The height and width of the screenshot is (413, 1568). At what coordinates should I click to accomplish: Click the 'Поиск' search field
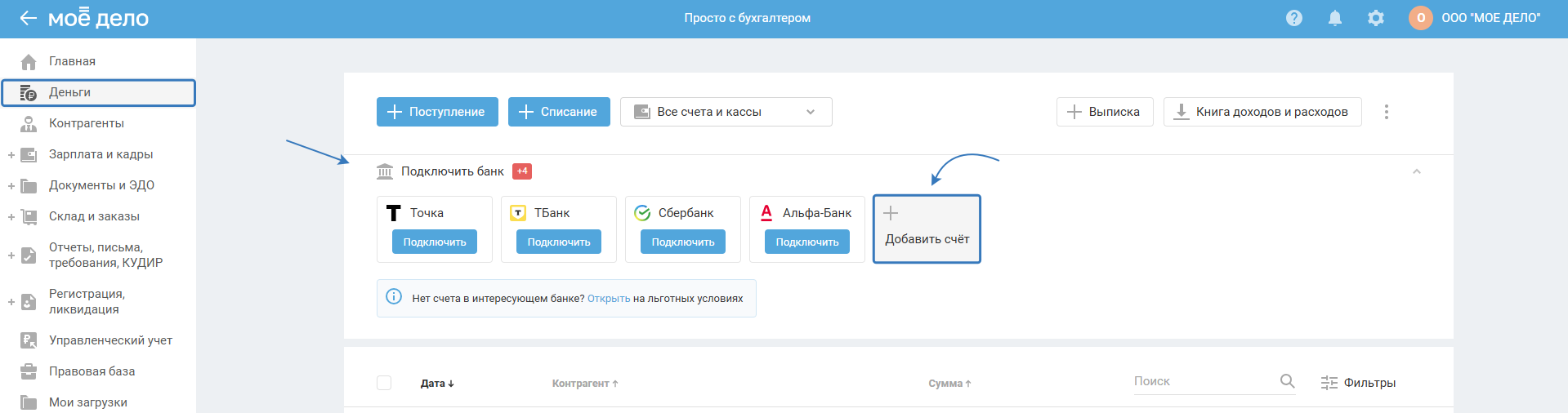[1201, 381]
